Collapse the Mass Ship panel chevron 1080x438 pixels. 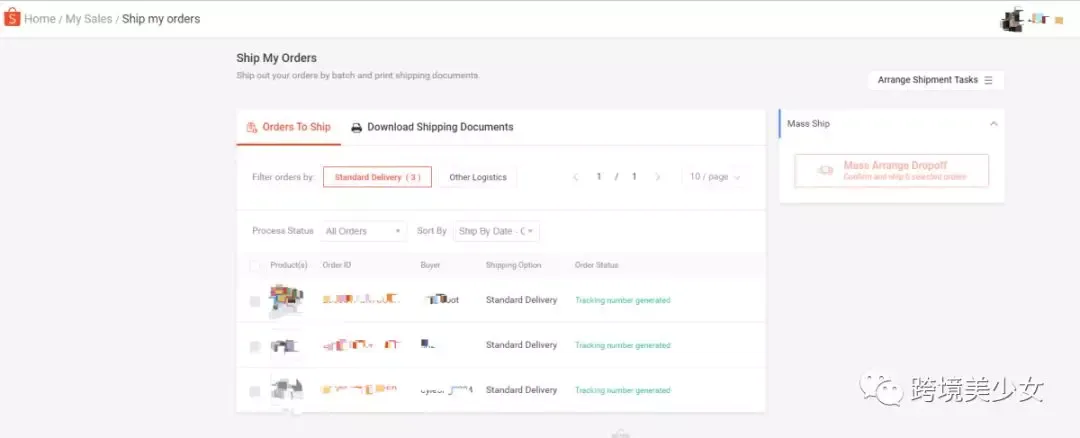tap(993, 124)
